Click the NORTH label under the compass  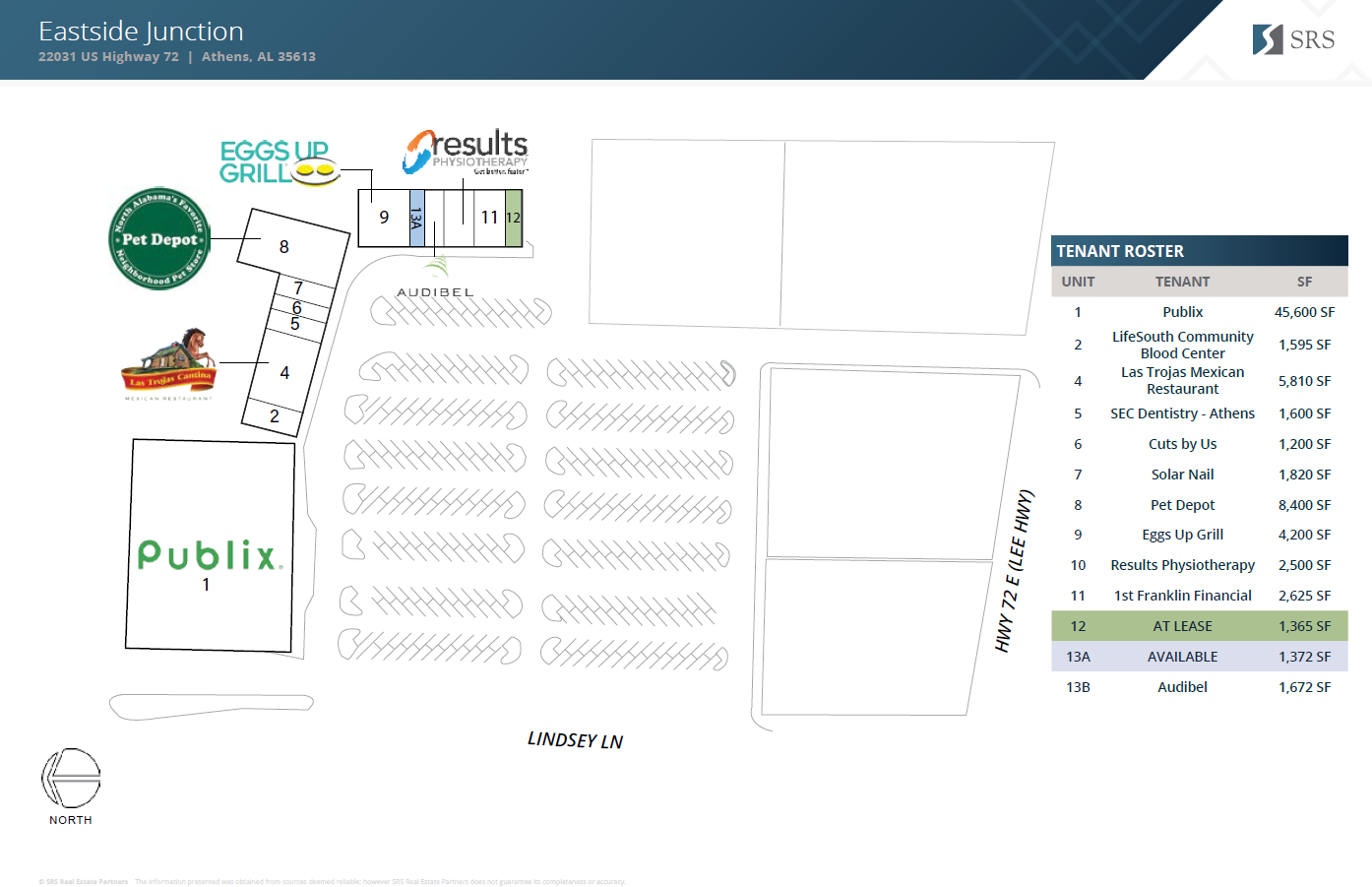(71, 820)
